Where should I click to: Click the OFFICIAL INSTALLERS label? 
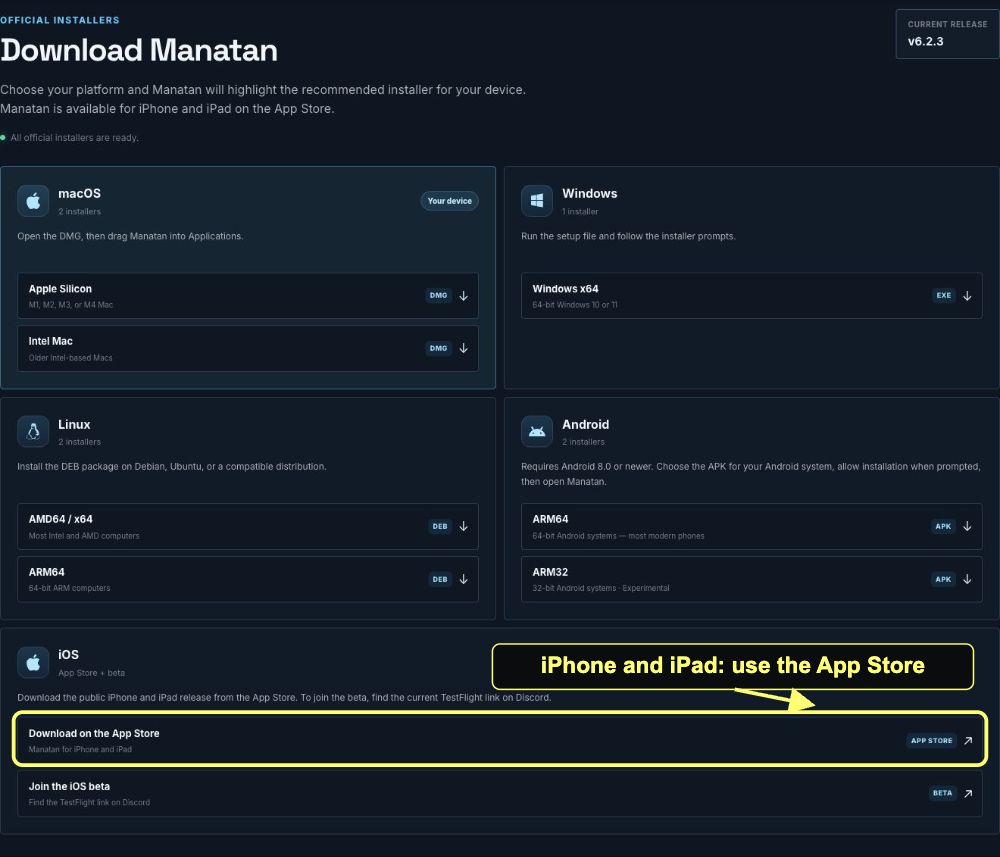point(60,20)
